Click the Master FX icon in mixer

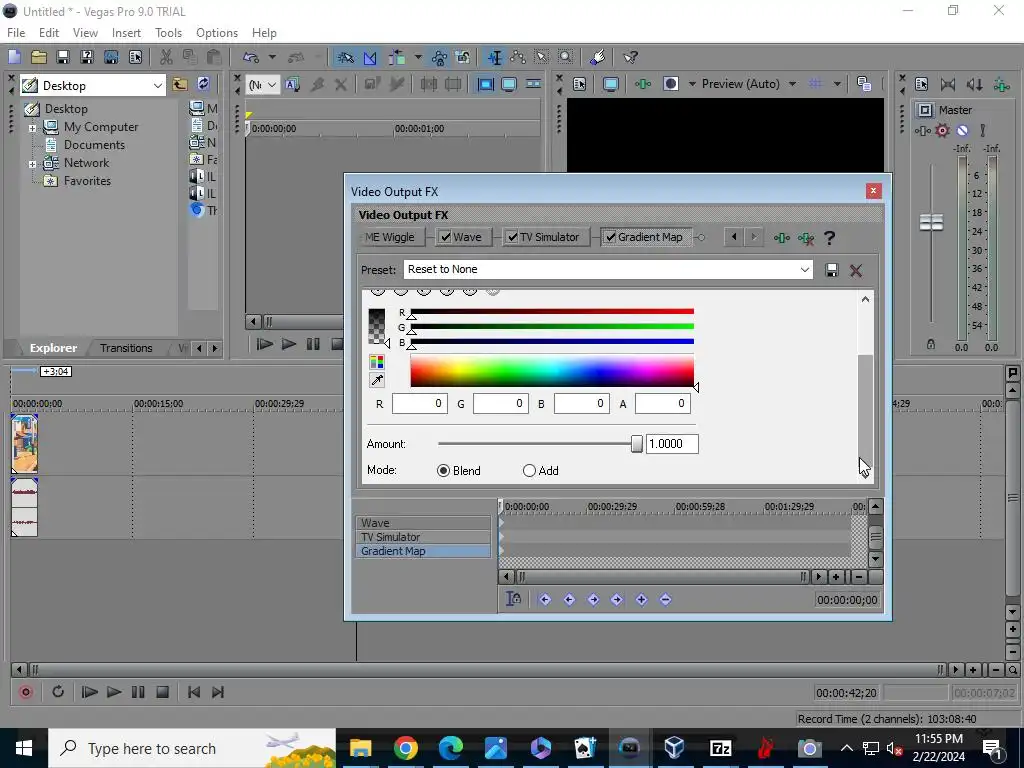coord(923,131)
